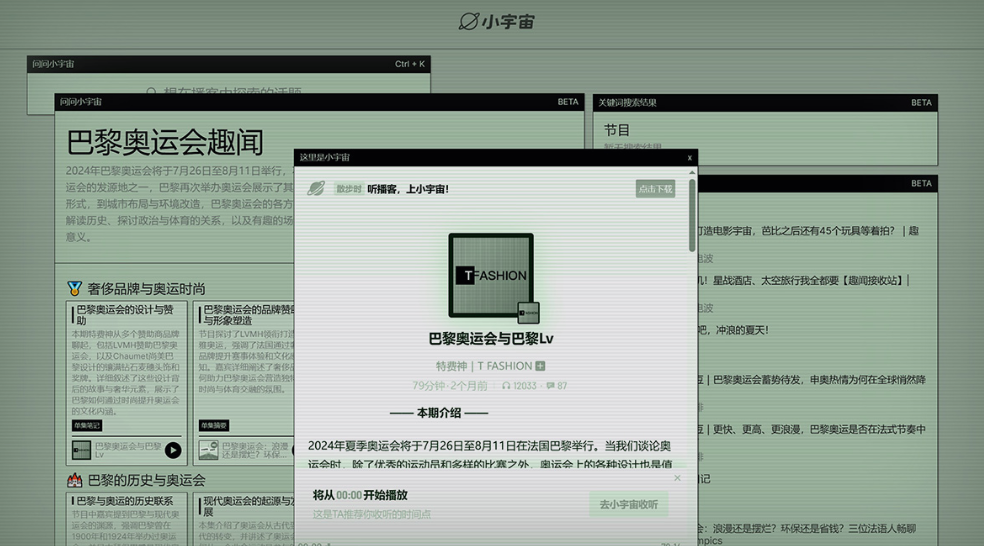The height and width of the screenshot is (546, 984).
Task: Click the episode title 巴黎奥运会与巴黎Lv
Action: click(x=491, y=339)
